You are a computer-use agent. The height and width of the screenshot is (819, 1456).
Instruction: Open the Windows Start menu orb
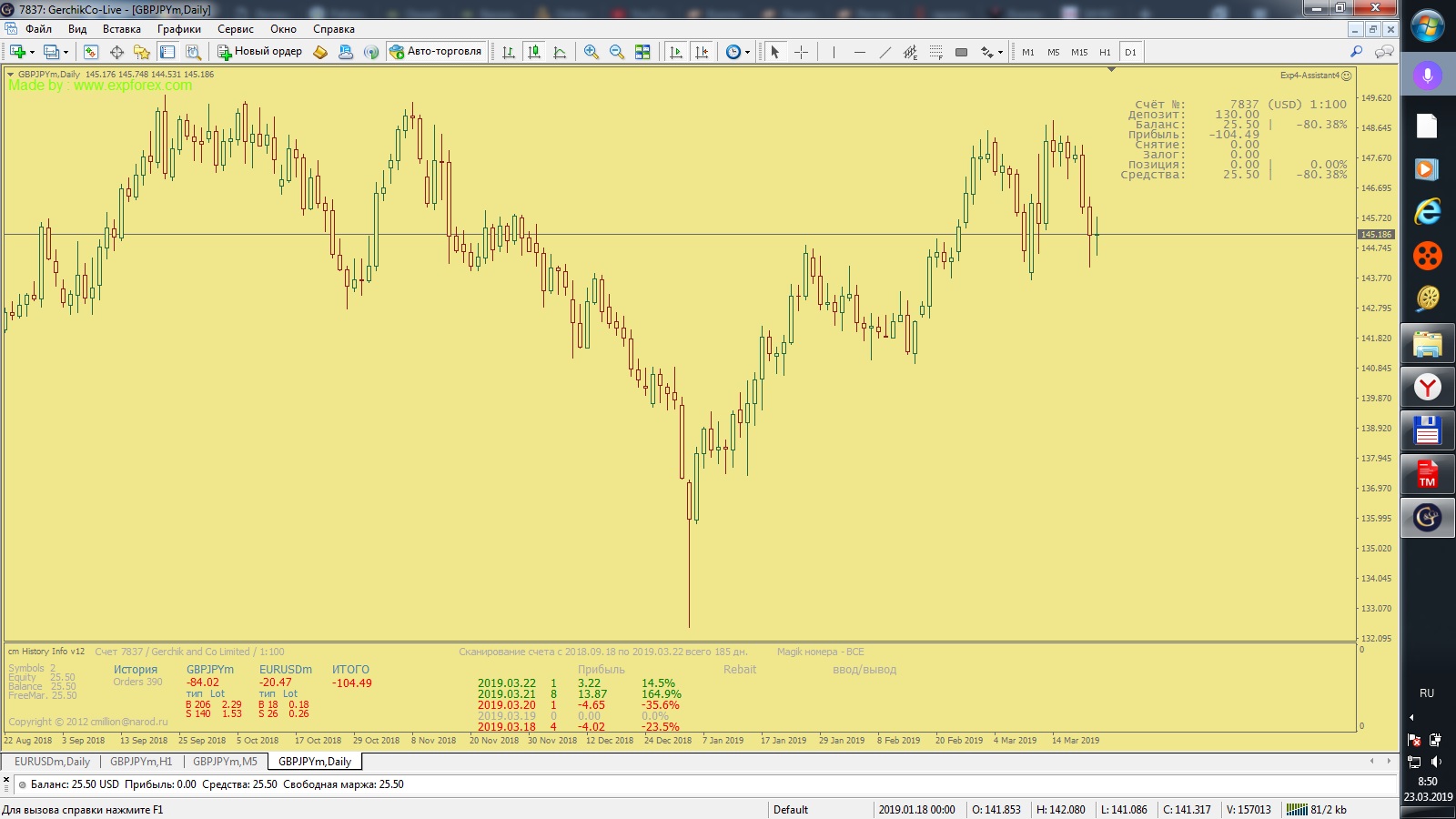point(1427,25)
